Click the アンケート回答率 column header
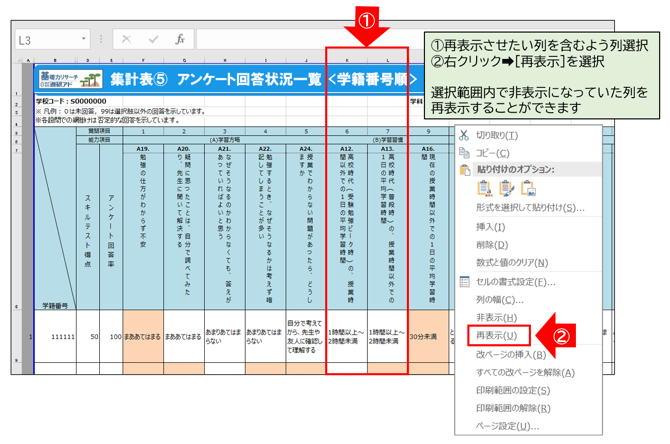The image size is (670, 444). pos(111,227)
